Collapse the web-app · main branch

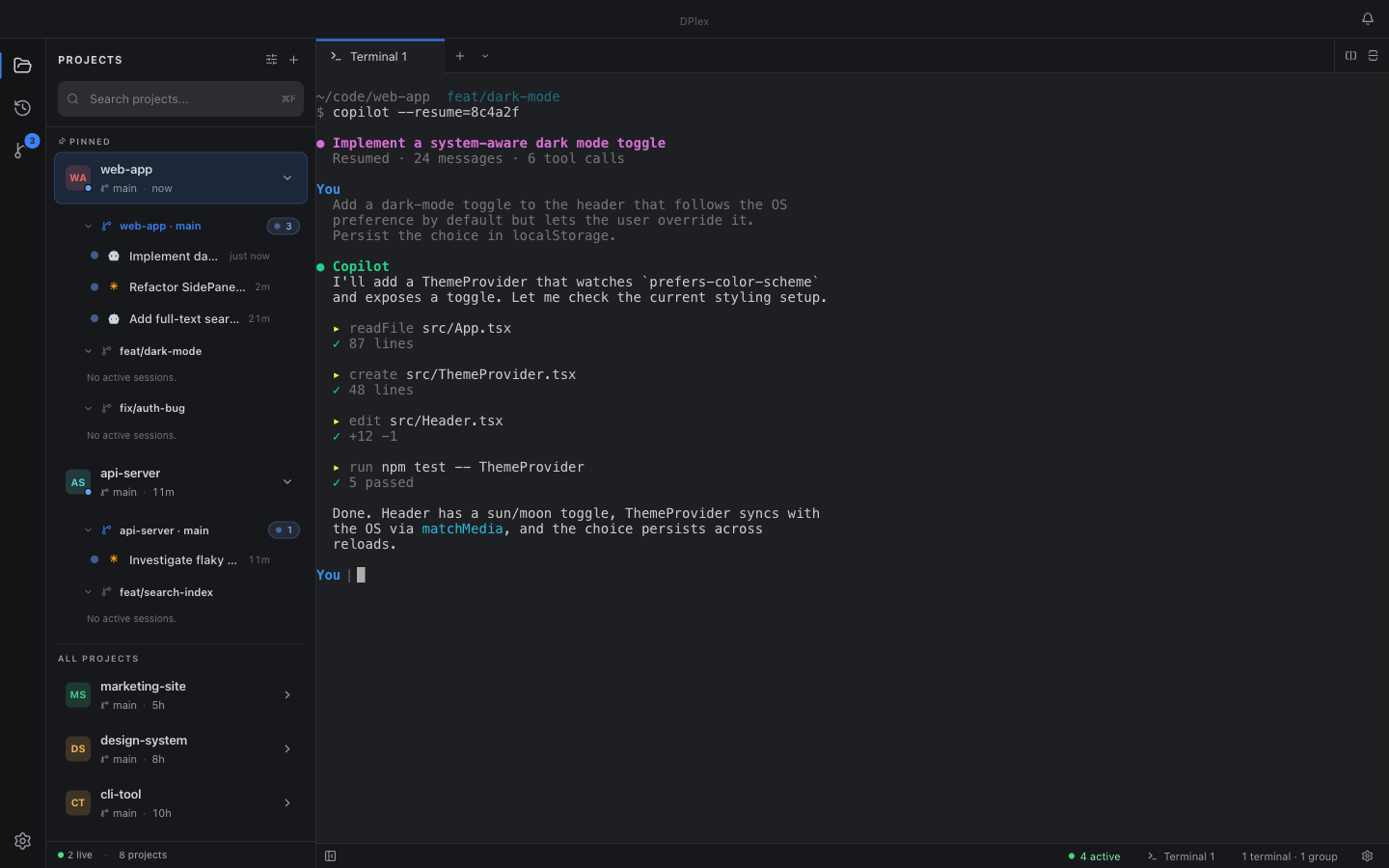(88, 226)
